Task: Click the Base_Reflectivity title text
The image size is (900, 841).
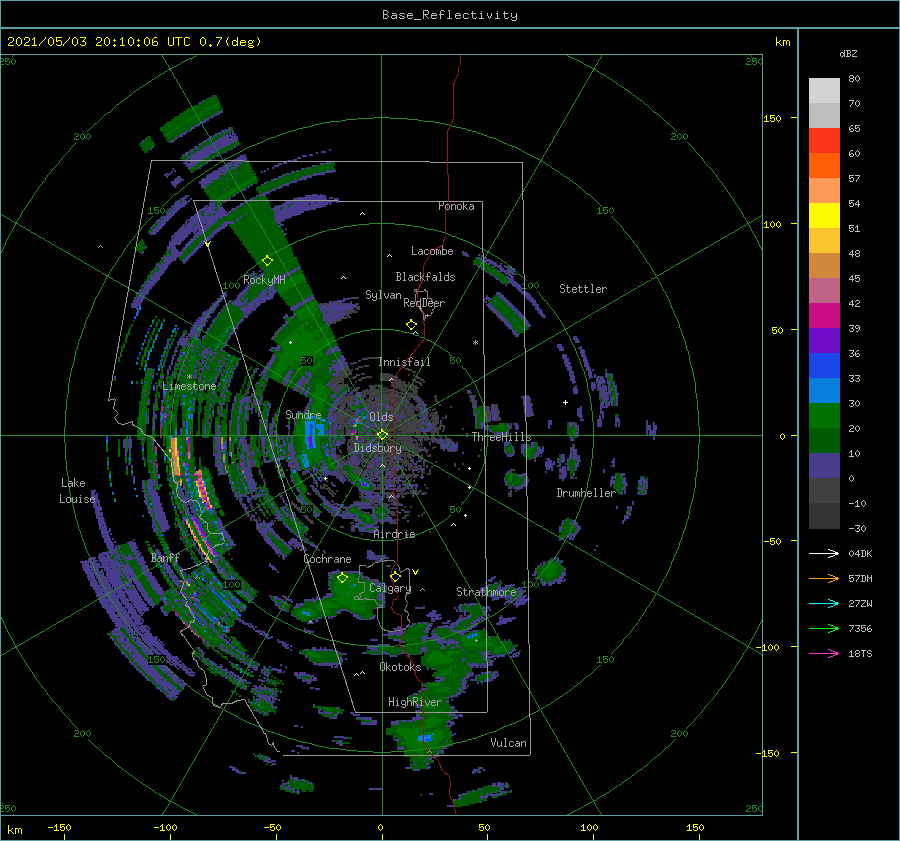Action: (450, 15)
